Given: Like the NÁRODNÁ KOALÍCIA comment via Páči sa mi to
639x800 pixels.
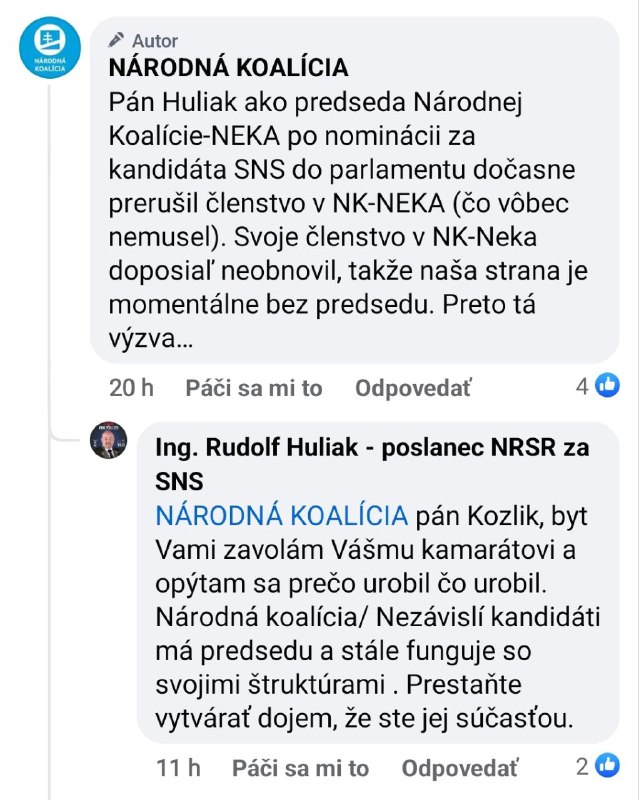Looking at the screenshot, I should 253,388.
